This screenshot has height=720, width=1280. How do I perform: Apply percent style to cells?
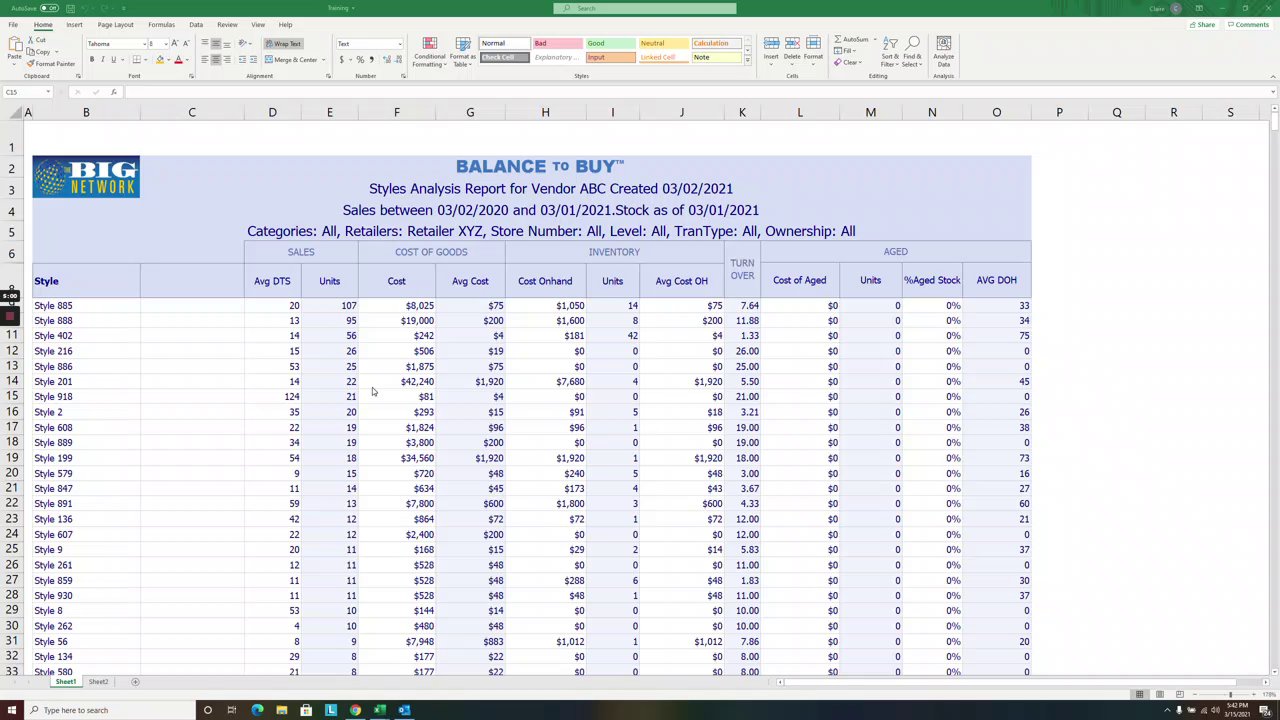click(360, 60)
